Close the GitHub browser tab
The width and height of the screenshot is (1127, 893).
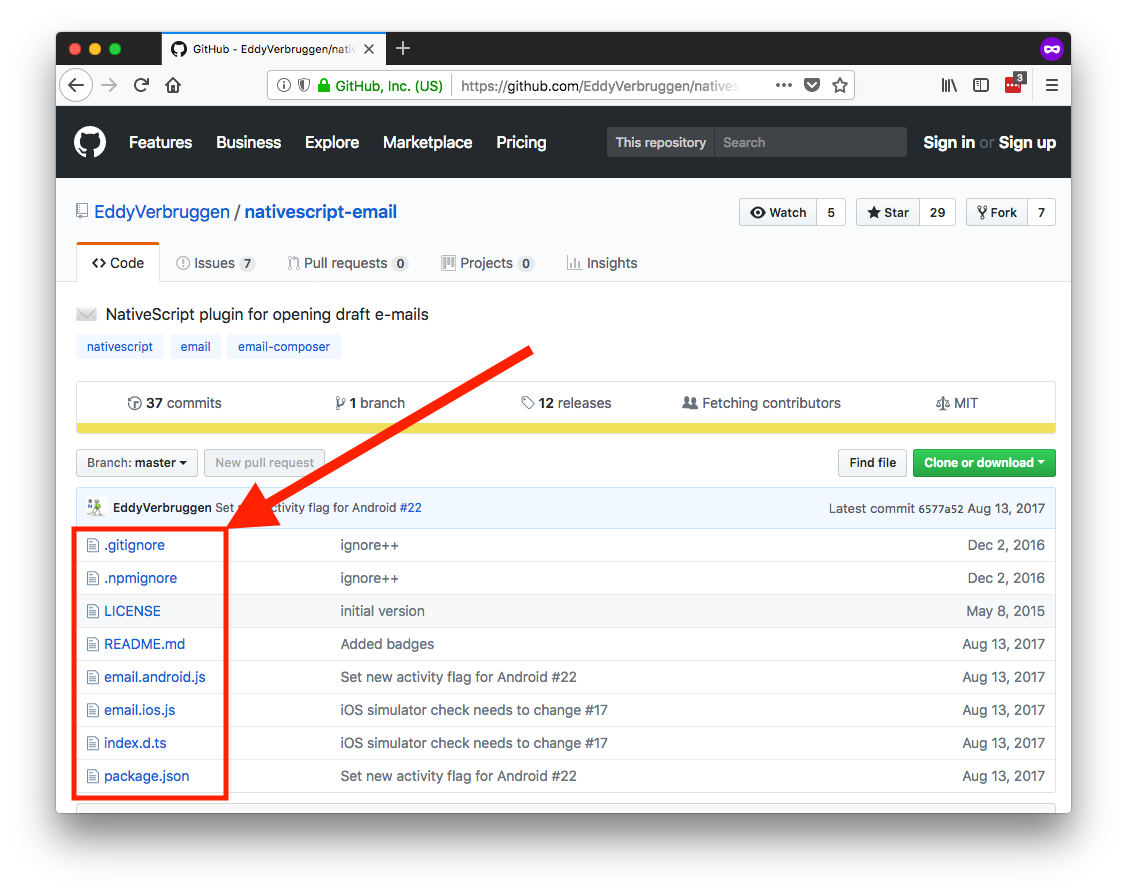point(369,49)
